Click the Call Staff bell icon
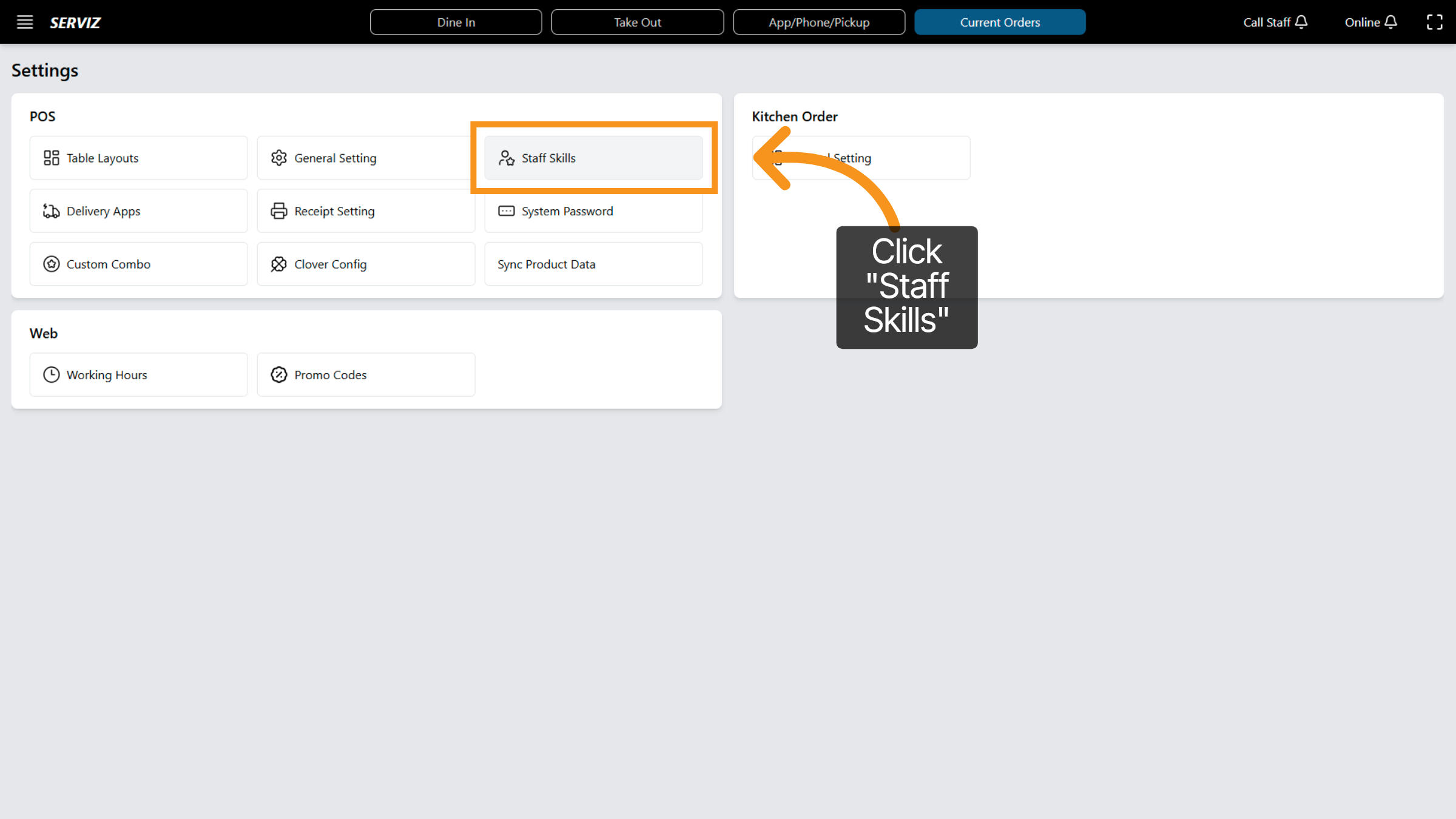Screen dimensions: 1456x819 click(x=1301, y=22)
